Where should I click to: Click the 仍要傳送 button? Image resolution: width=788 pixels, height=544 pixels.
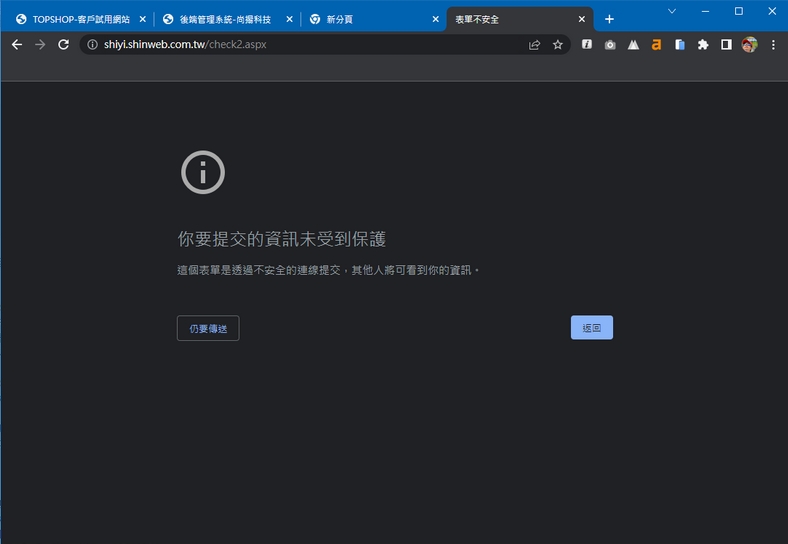(208, 328)
